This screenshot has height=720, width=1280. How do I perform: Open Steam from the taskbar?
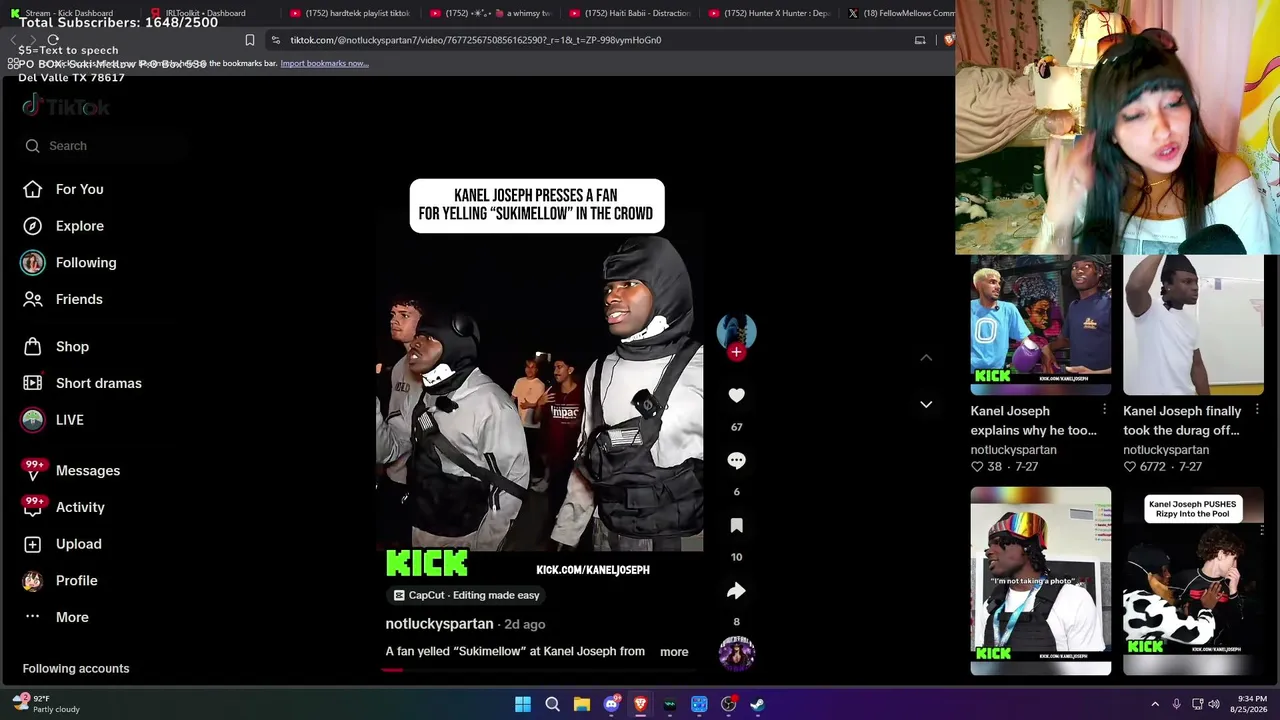[758, 704]
